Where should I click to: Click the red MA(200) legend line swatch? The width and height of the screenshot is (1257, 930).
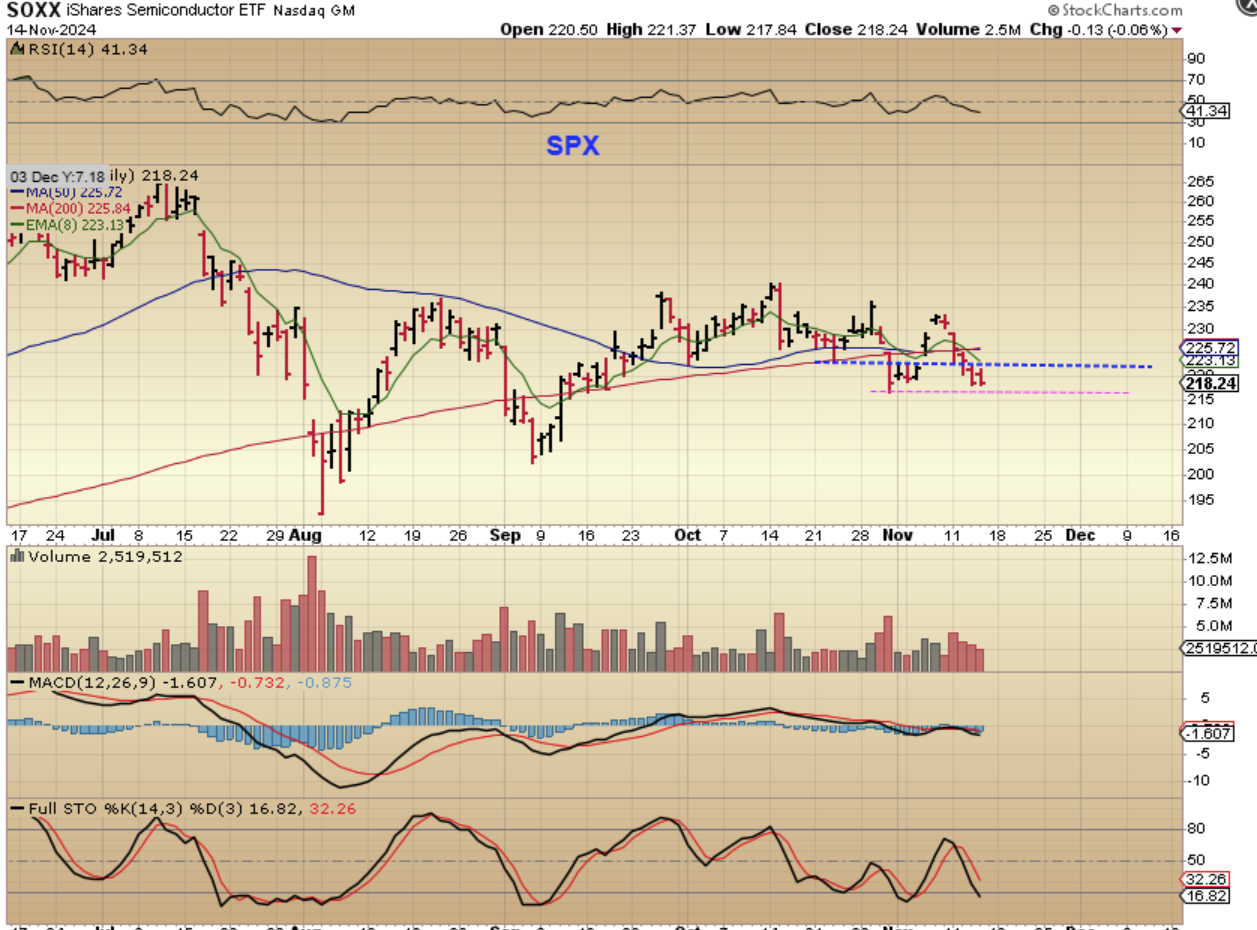pos(17,207)
